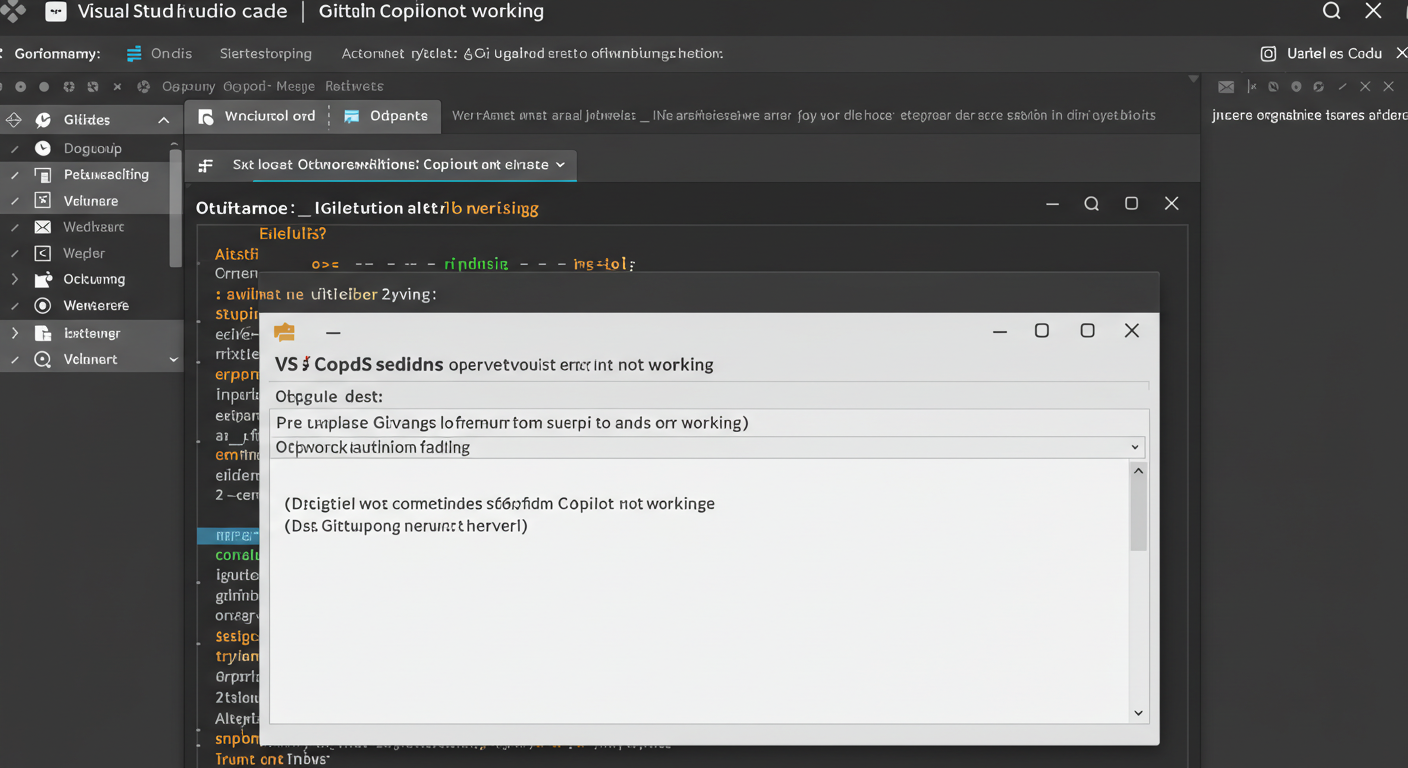
Task: Click Slertestorping in the top toolbar
Action: pos(265,54)
